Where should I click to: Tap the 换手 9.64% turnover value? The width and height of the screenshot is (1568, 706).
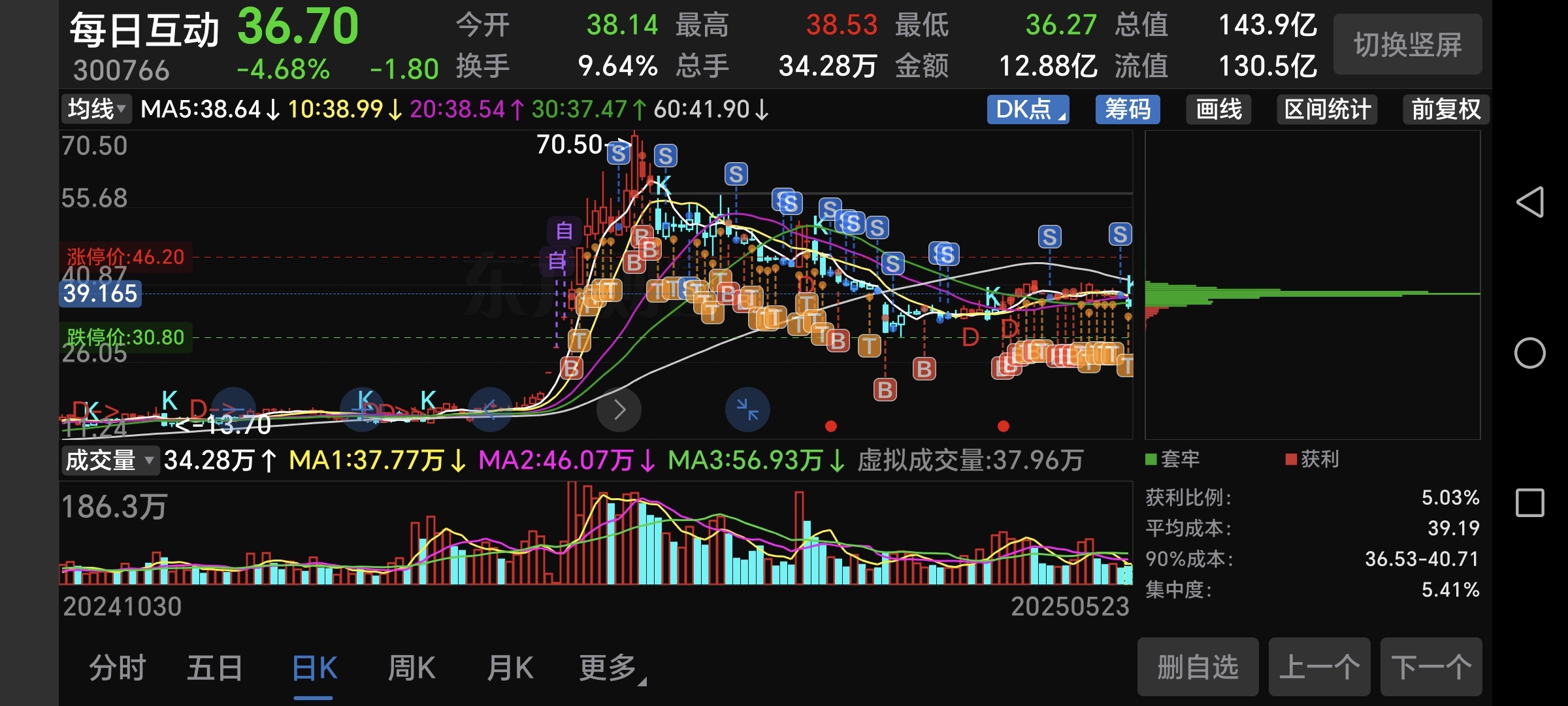pos(617,66)
